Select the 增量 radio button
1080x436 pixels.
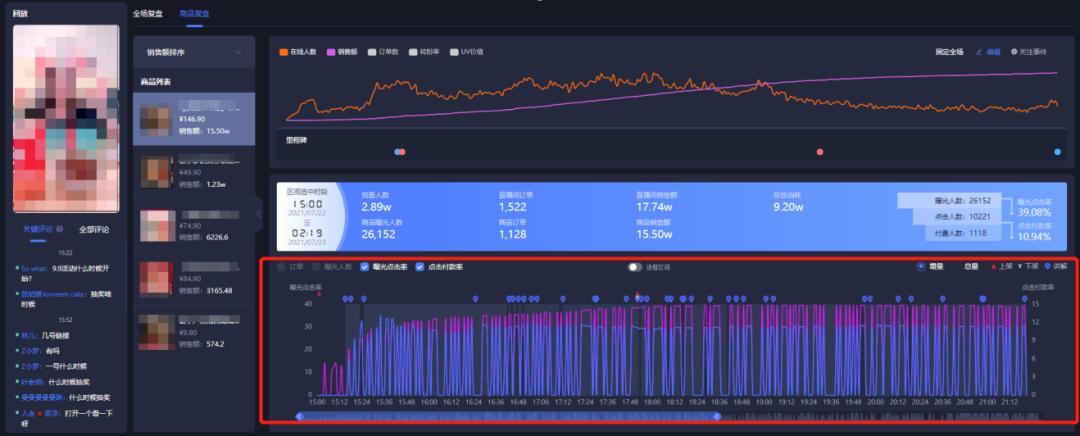click(x=921, y=266)
